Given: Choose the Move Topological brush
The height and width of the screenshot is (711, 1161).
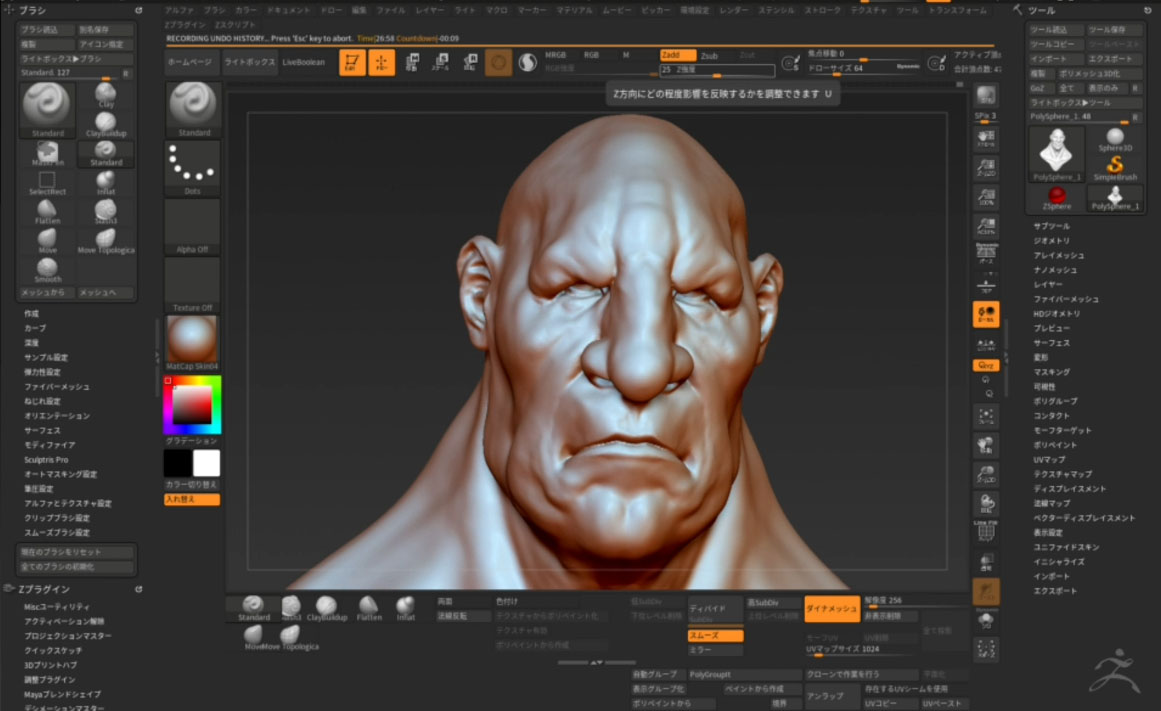Looking at the screenshot, I should coord(106,238).
